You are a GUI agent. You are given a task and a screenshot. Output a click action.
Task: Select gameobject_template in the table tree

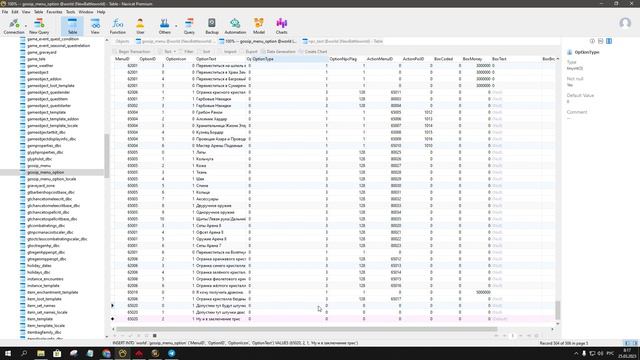[x=46, y=112]
